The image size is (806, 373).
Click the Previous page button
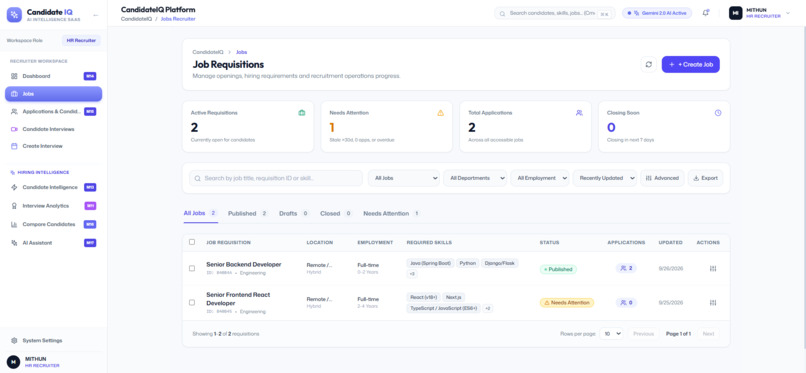click(x=643, y=333)
